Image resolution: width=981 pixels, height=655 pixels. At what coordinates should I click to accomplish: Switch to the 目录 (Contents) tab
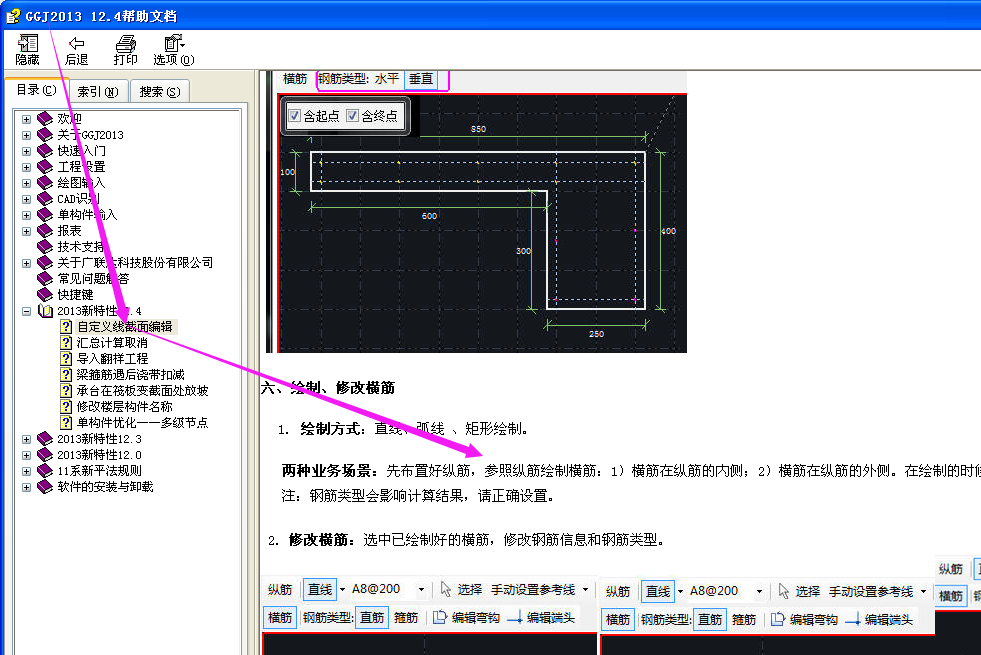click(x=36, y=90)
